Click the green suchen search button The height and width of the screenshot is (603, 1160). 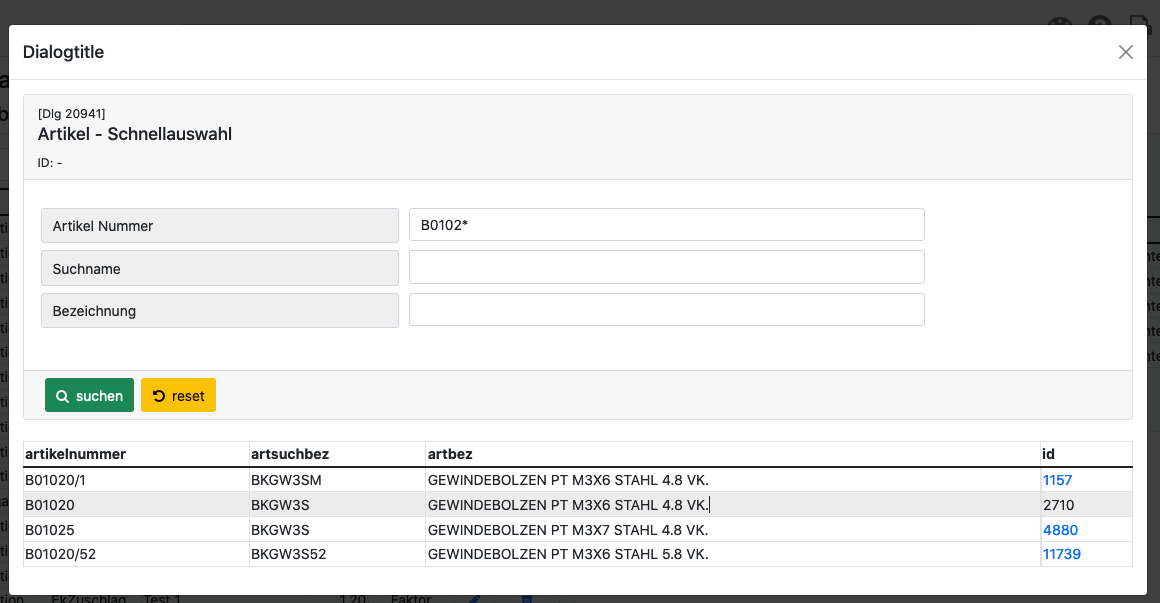[89, 396]
